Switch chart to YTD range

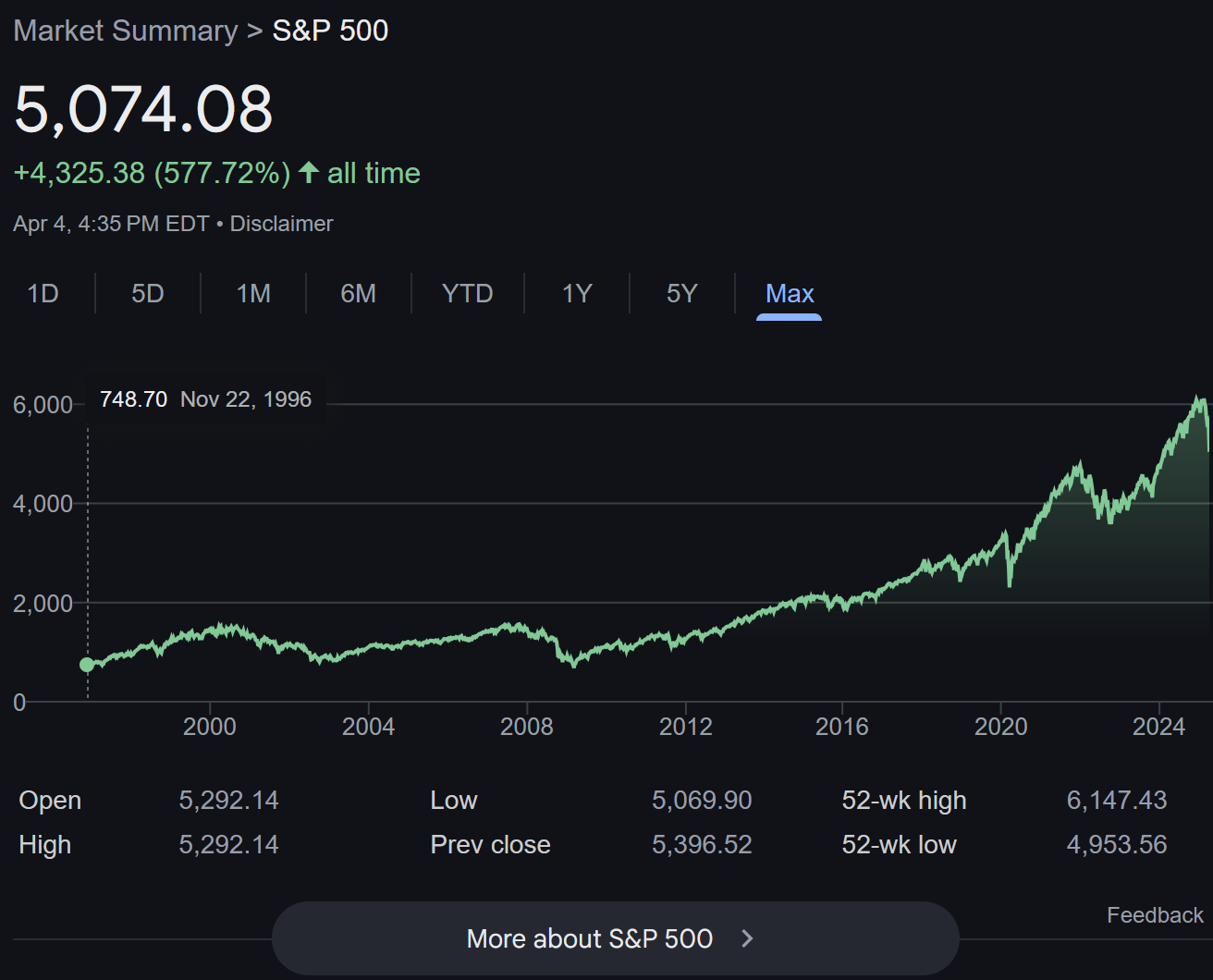click(468, 294)
